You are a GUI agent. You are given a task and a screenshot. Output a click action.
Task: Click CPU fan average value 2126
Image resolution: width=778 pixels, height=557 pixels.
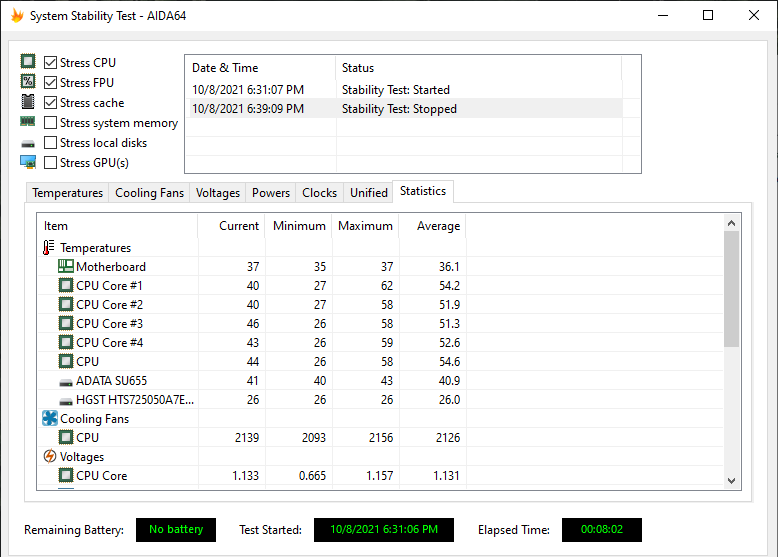448,437
